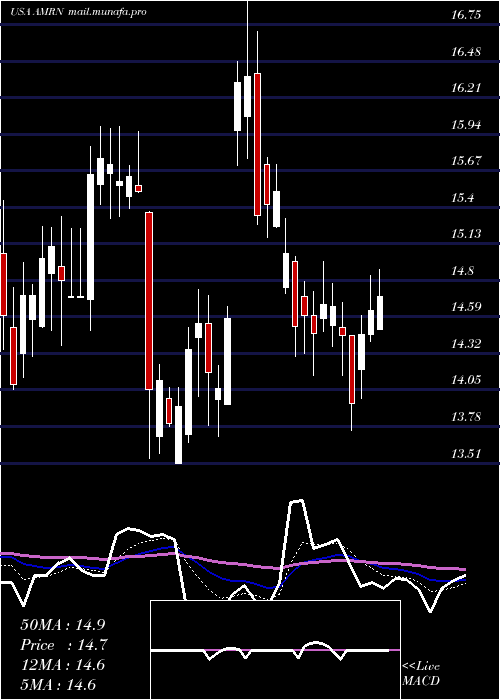The width and height of the screenshot is (500, 700).
Task: Click the 14.59 price axis label
Action: 466,306
